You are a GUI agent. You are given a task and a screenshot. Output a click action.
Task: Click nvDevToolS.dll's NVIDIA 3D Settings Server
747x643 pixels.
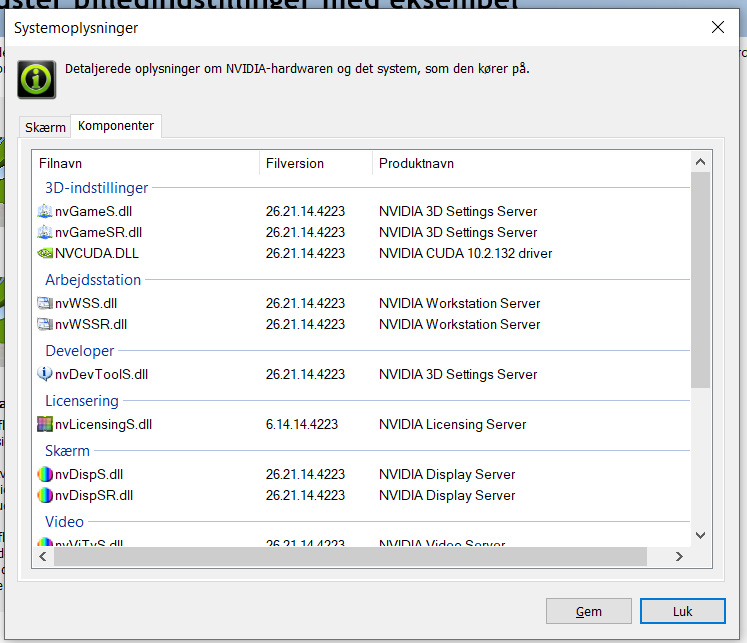pyautogui.click(x=458, y=374)
